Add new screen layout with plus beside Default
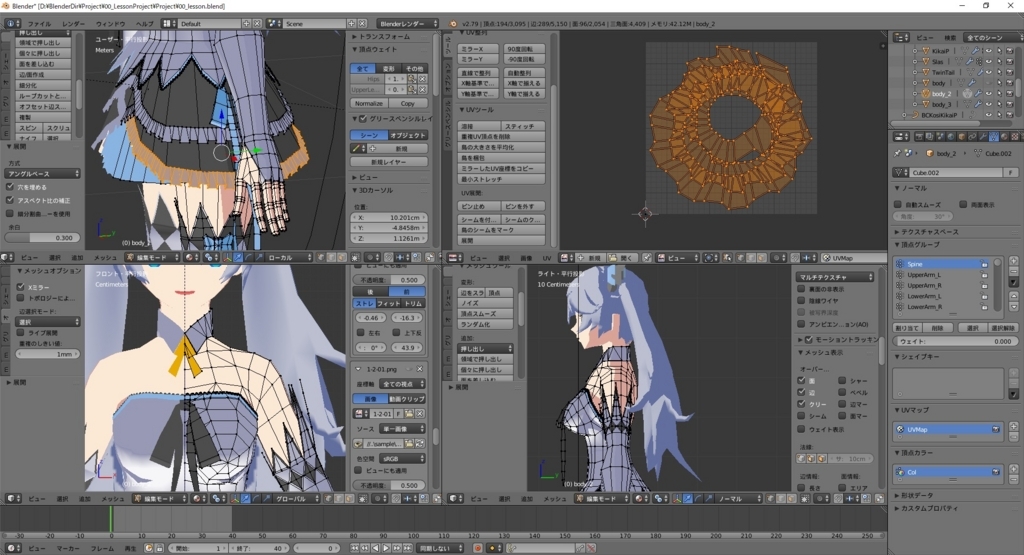 pos(246,24)
